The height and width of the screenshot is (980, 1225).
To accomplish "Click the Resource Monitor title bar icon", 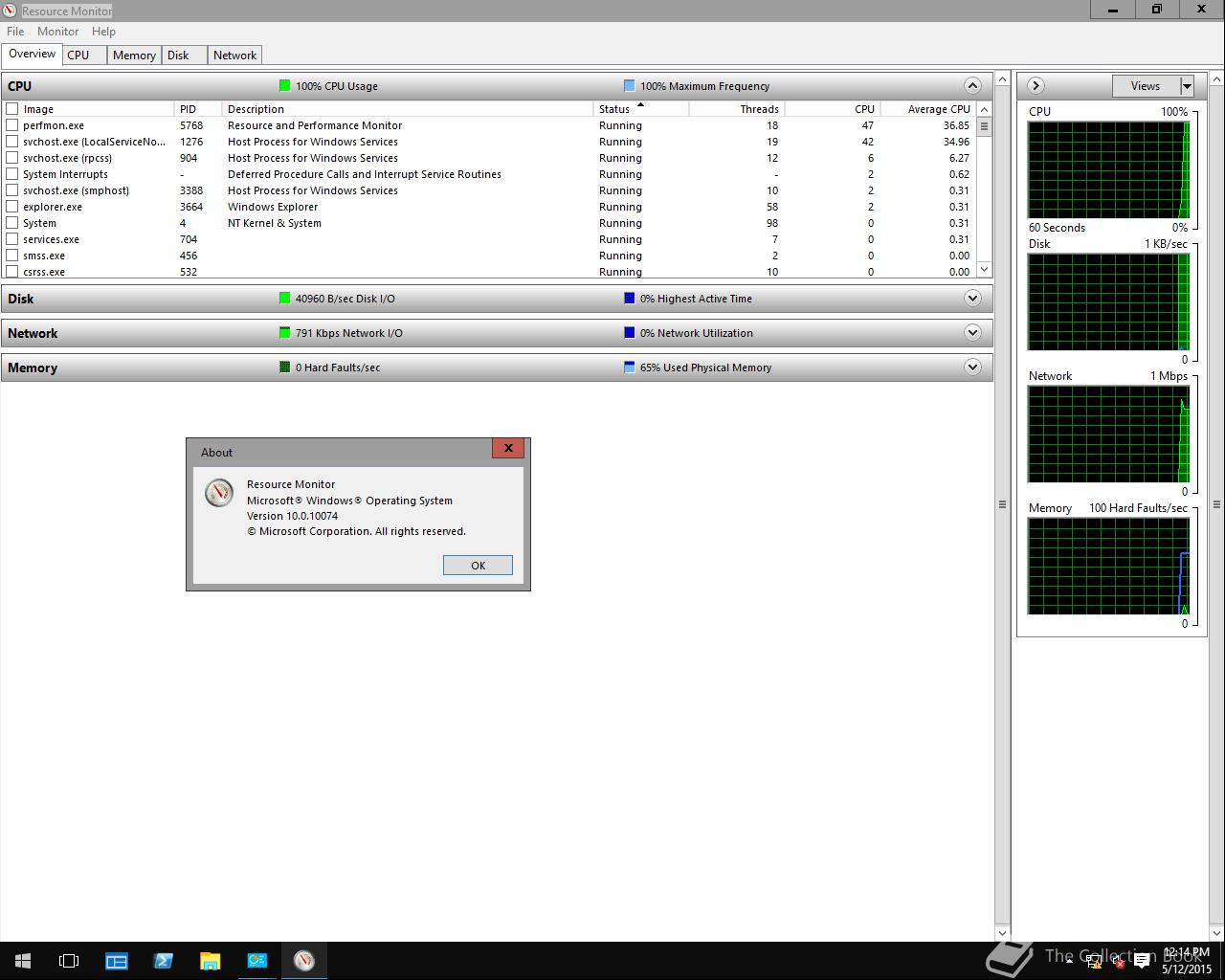I will point(10,11).
